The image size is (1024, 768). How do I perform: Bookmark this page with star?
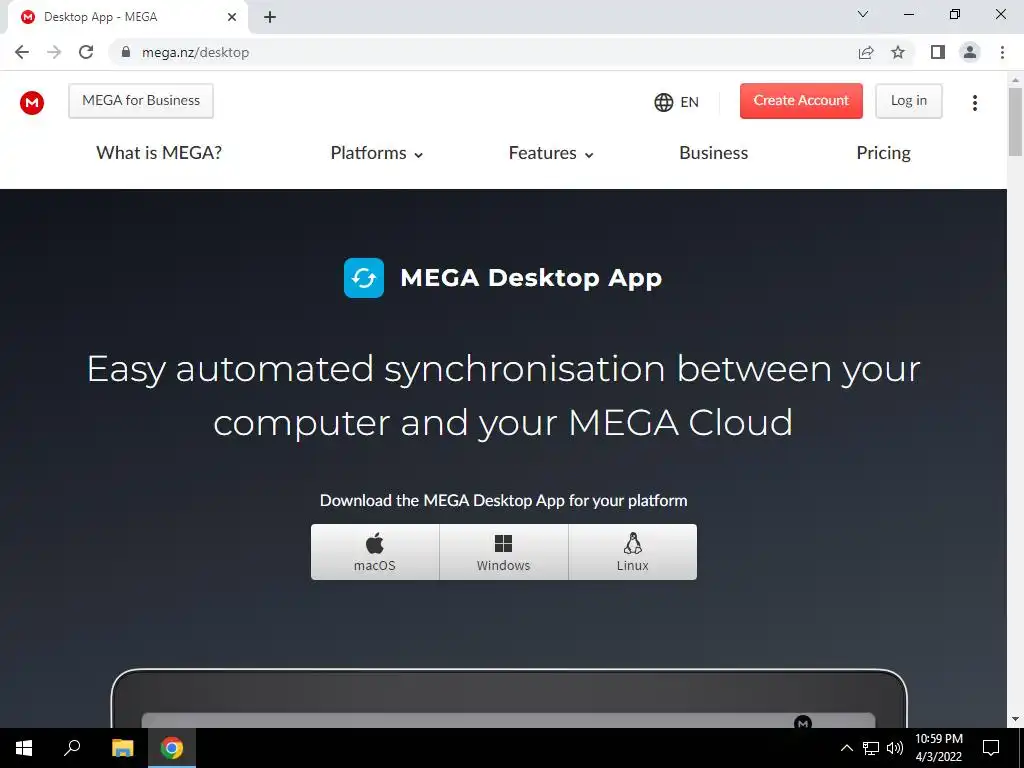898,52
